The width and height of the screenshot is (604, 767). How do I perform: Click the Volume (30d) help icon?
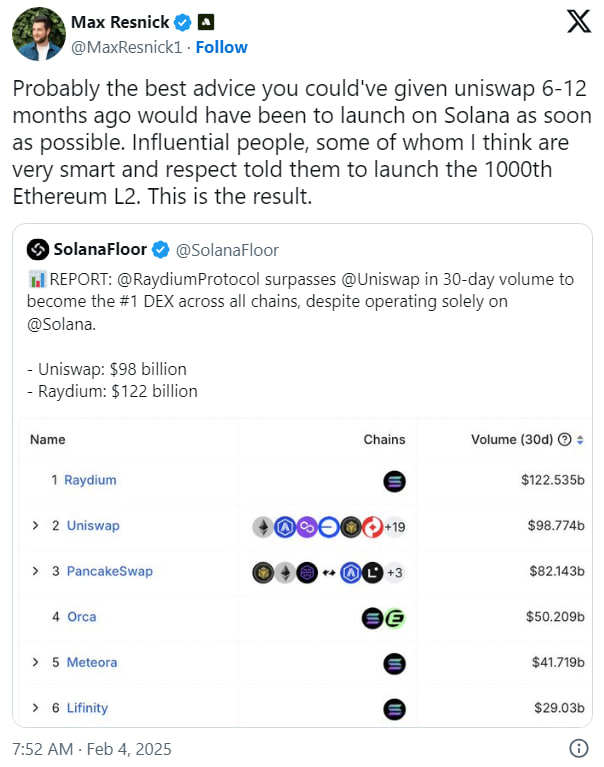click(x=564, y=439)
